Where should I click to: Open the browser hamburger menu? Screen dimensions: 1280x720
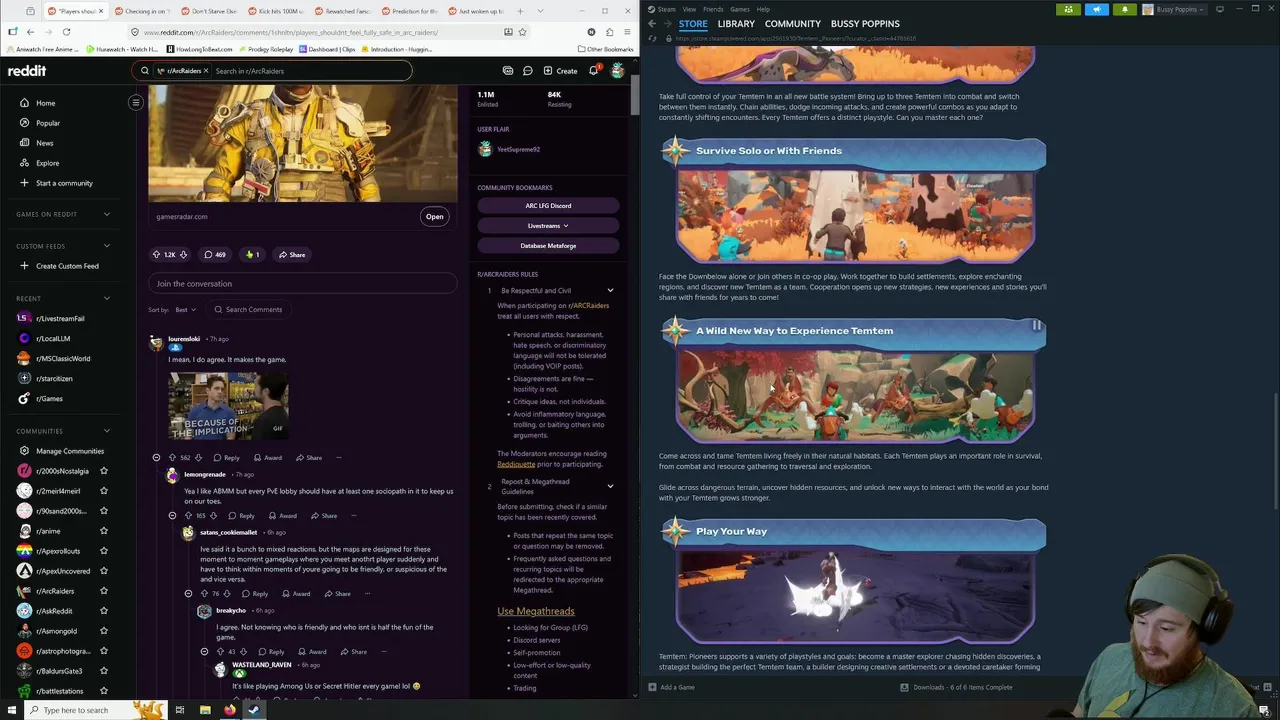(626, 32)
